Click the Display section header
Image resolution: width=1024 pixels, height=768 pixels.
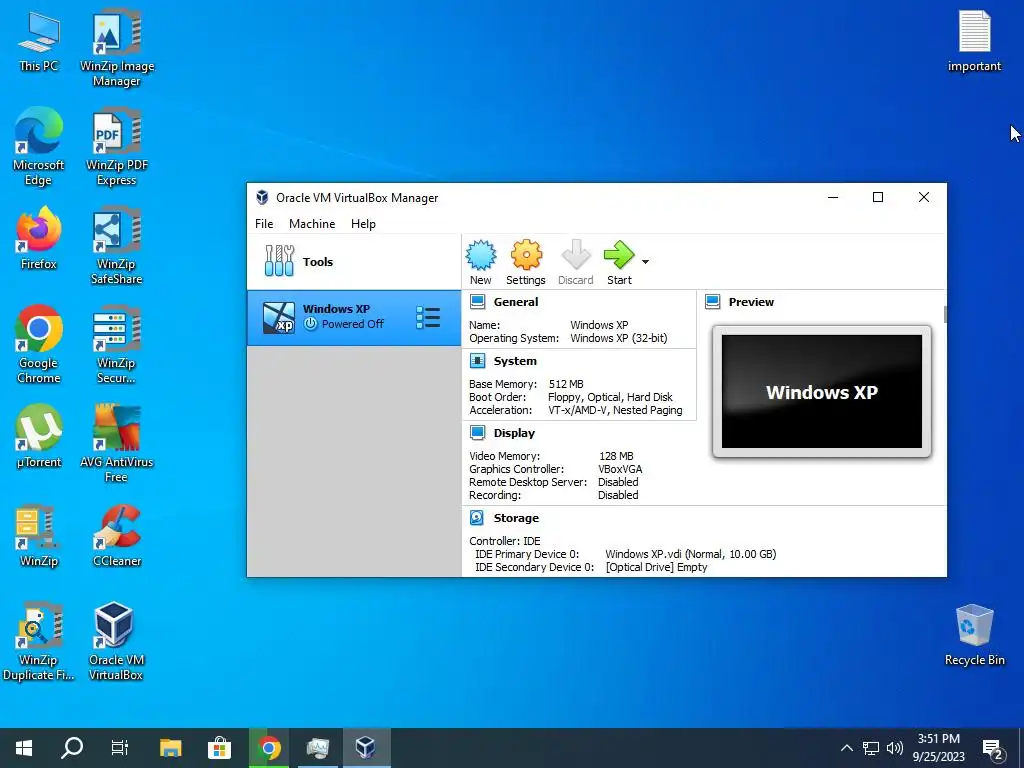(x=514, y=432)
